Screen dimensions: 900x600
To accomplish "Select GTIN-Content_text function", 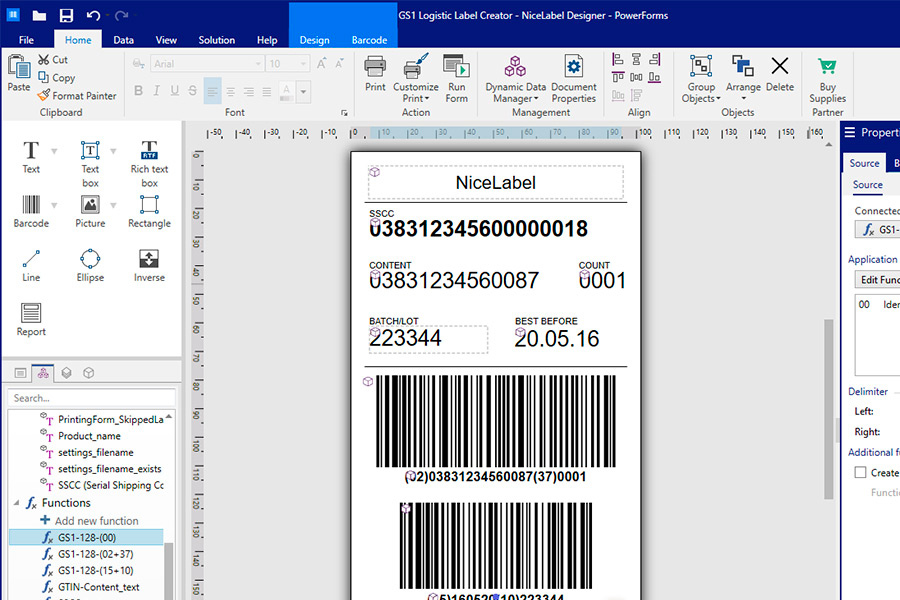I will click(x=90, y=587).
